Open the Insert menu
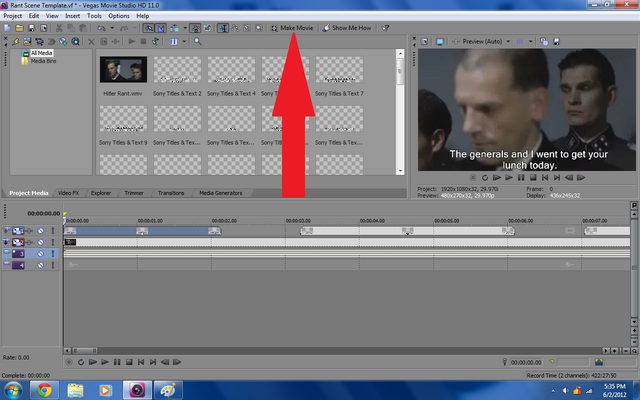 (73, 16)
